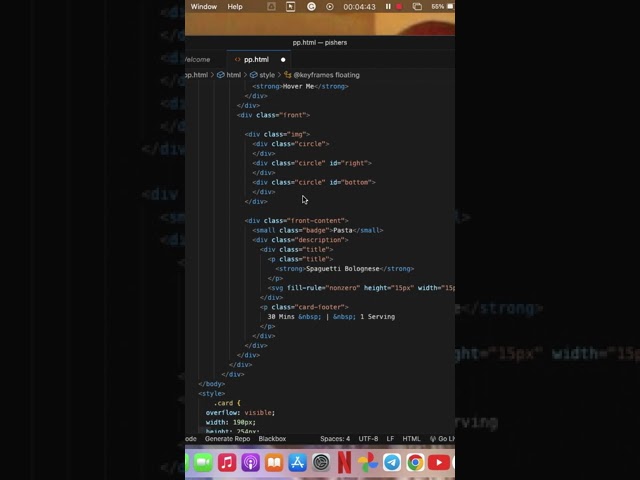Image resolution: width=640 pixels, height=480 pixels.
Task: Change the end-of-line sequence via LF
Action: coord(390,439)
